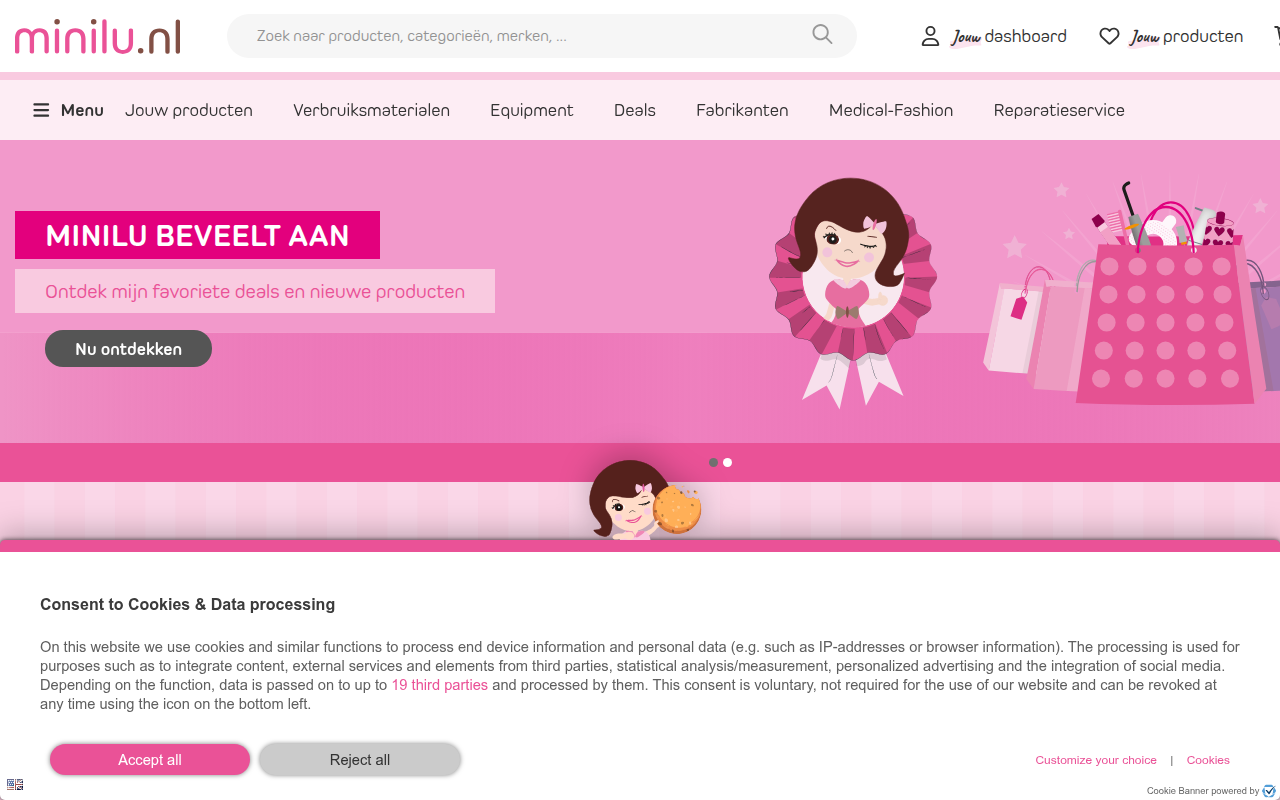Go to the Deals tab

(x=635, y=110)
